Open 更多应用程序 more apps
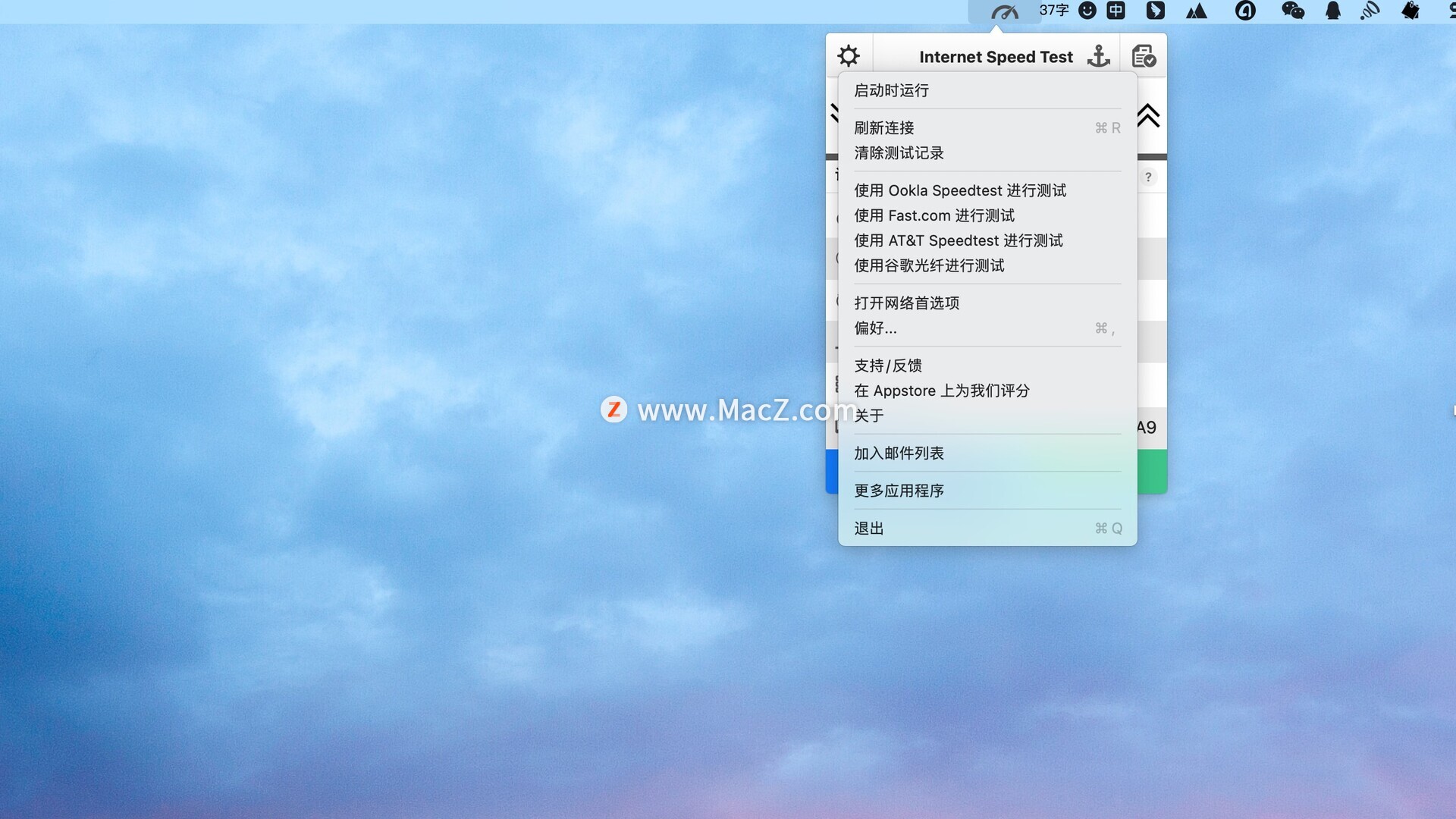 987,491
